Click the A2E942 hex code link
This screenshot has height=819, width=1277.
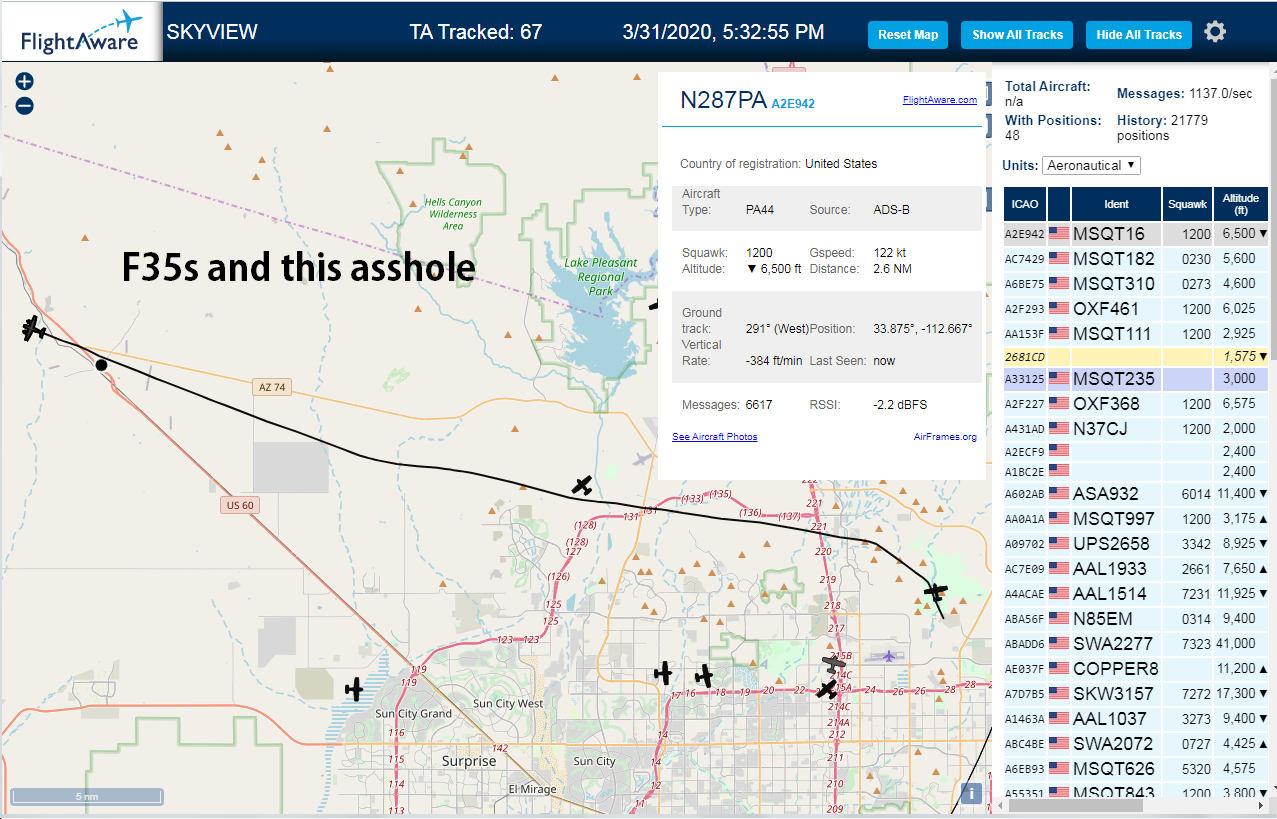pyautogui.click(x=793, y=103)
